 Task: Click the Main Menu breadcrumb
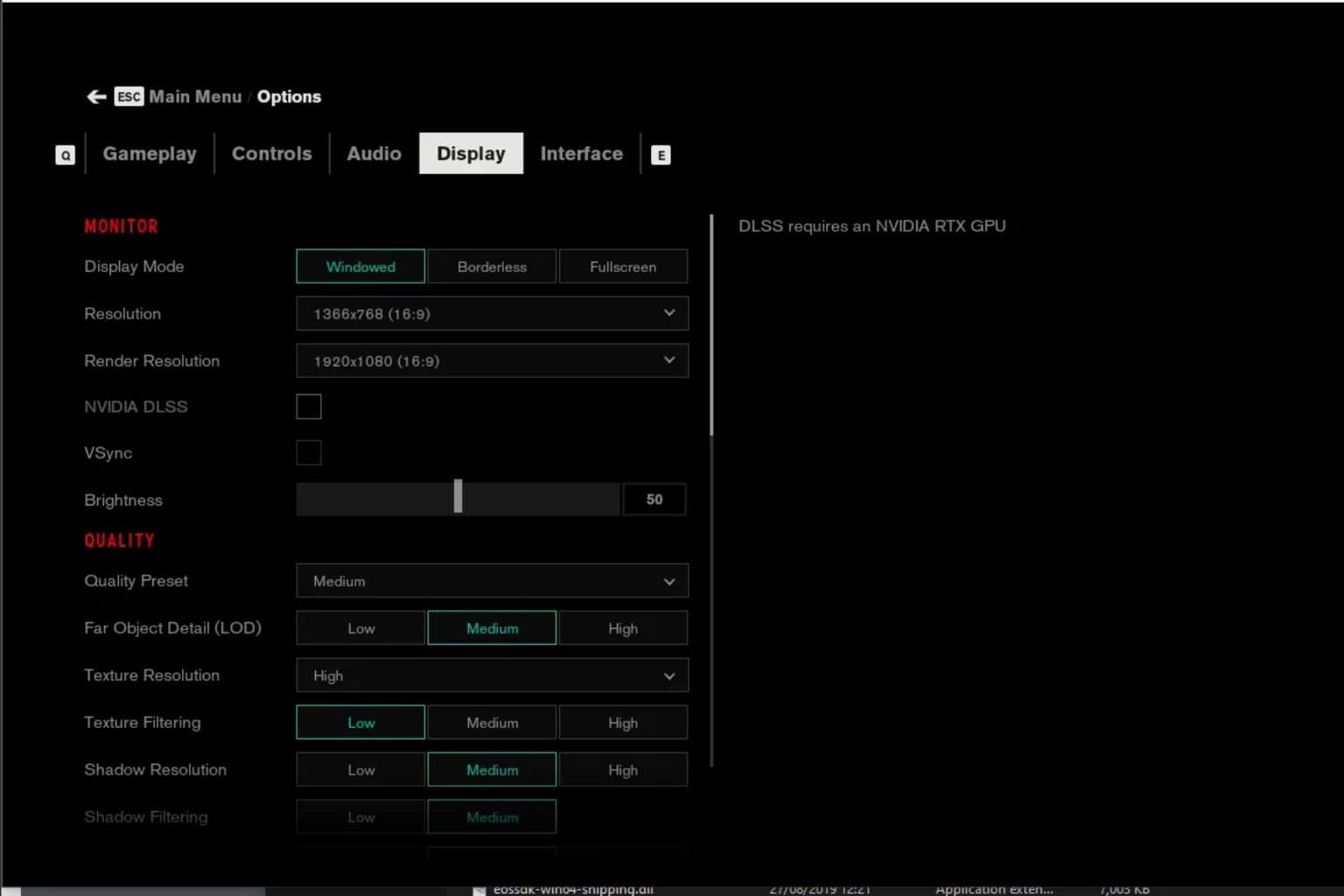(x=195, y=96)
